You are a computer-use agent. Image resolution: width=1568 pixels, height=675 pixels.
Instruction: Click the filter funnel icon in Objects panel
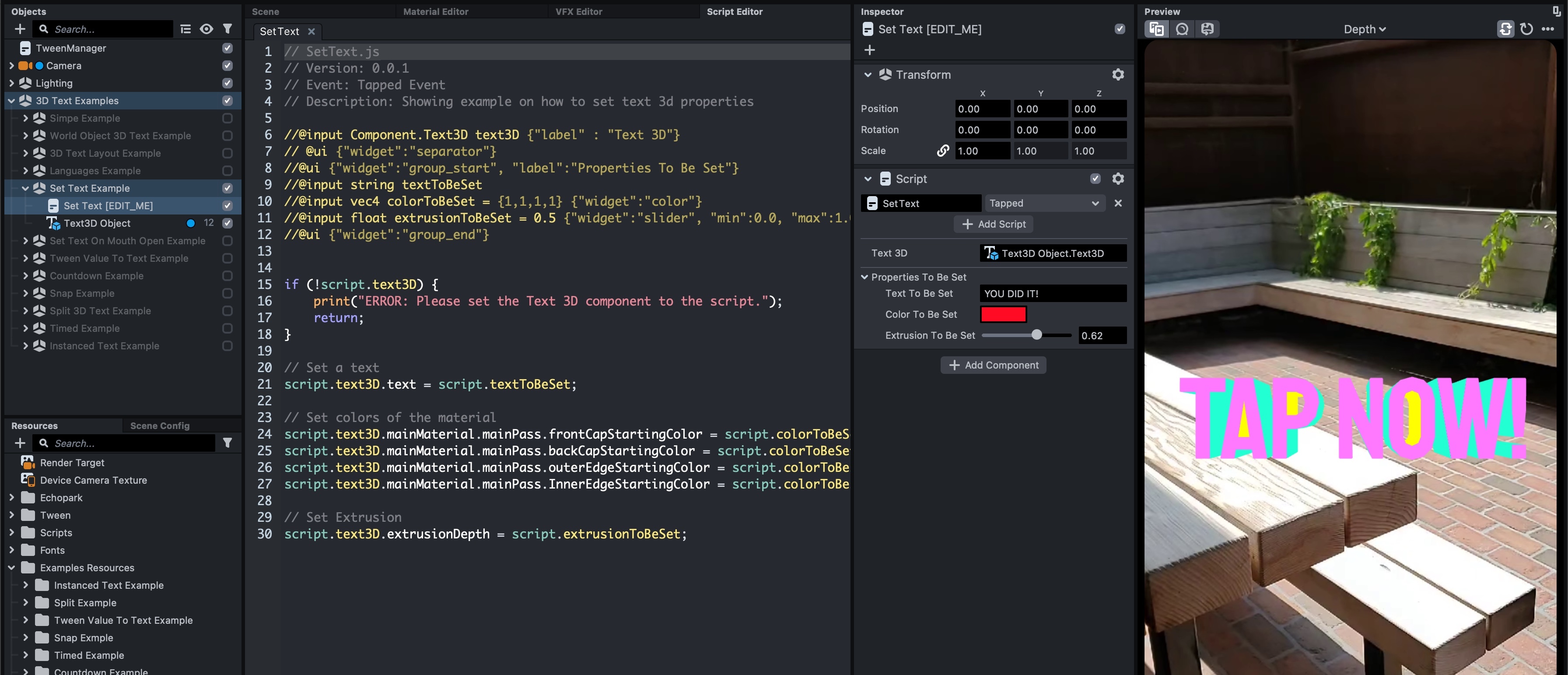pyautogui.click(x=227, y=29)
